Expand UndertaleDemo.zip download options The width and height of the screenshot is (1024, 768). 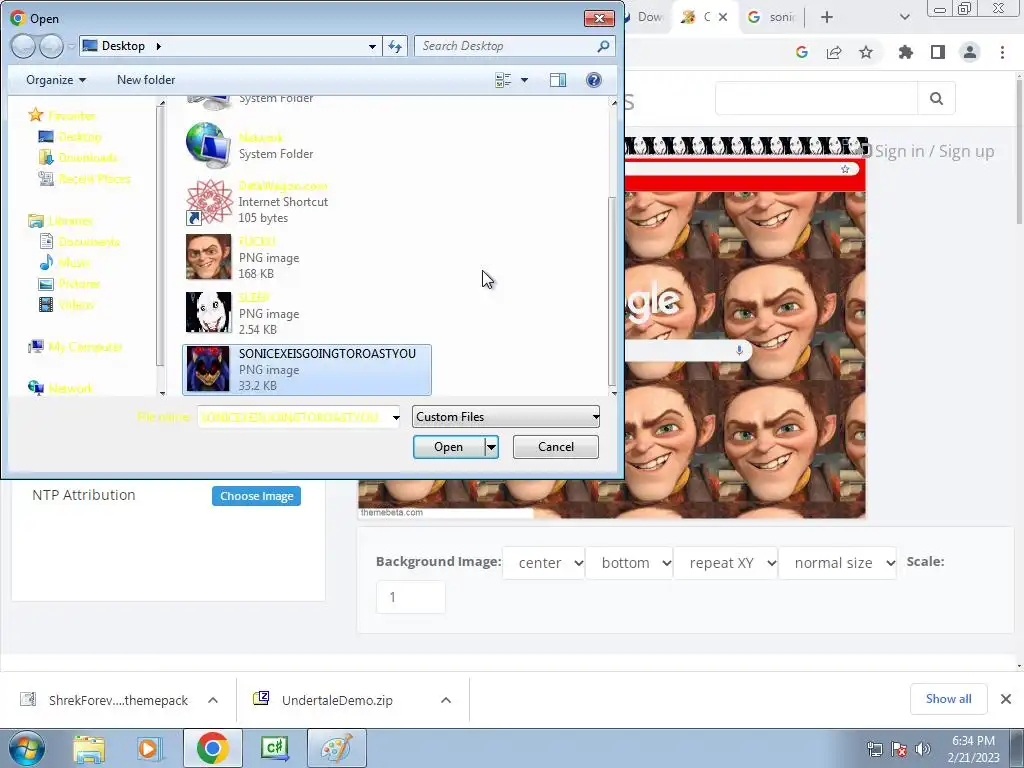pos(445,700)
